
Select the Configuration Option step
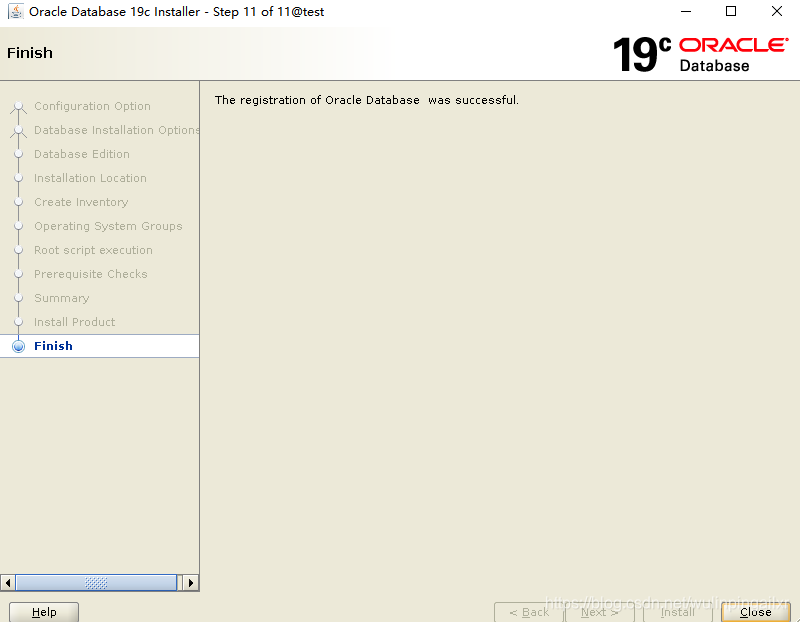pyautogui.click(x=92, y=106)
